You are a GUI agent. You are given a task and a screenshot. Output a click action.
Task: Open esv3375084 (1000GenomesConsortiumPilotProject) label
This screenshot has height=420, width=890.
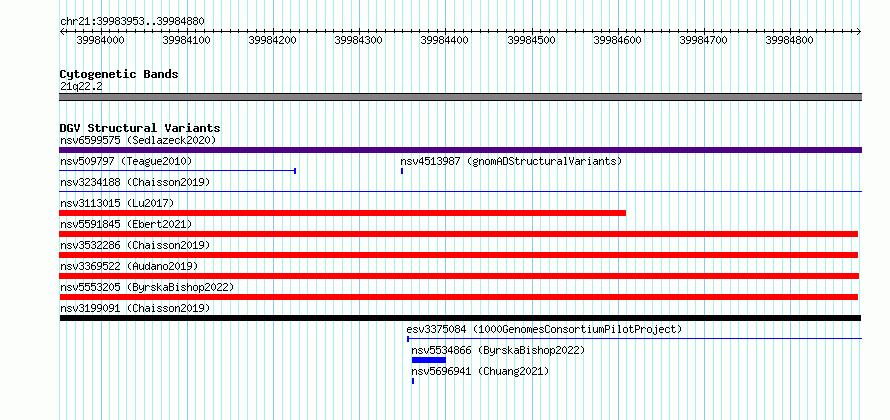click(544, 329)
